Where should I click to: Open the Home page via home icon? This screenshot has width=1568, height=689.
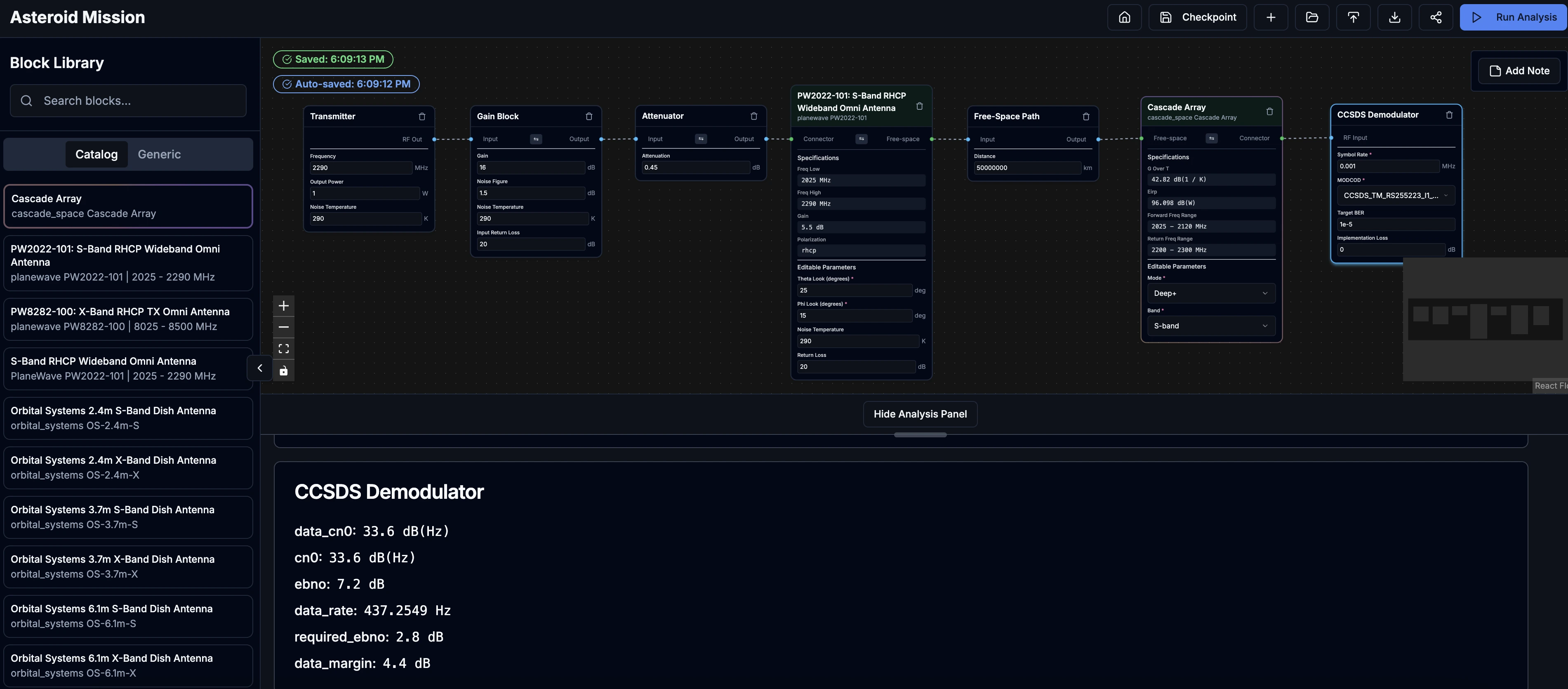click(x=1124, y=17)
